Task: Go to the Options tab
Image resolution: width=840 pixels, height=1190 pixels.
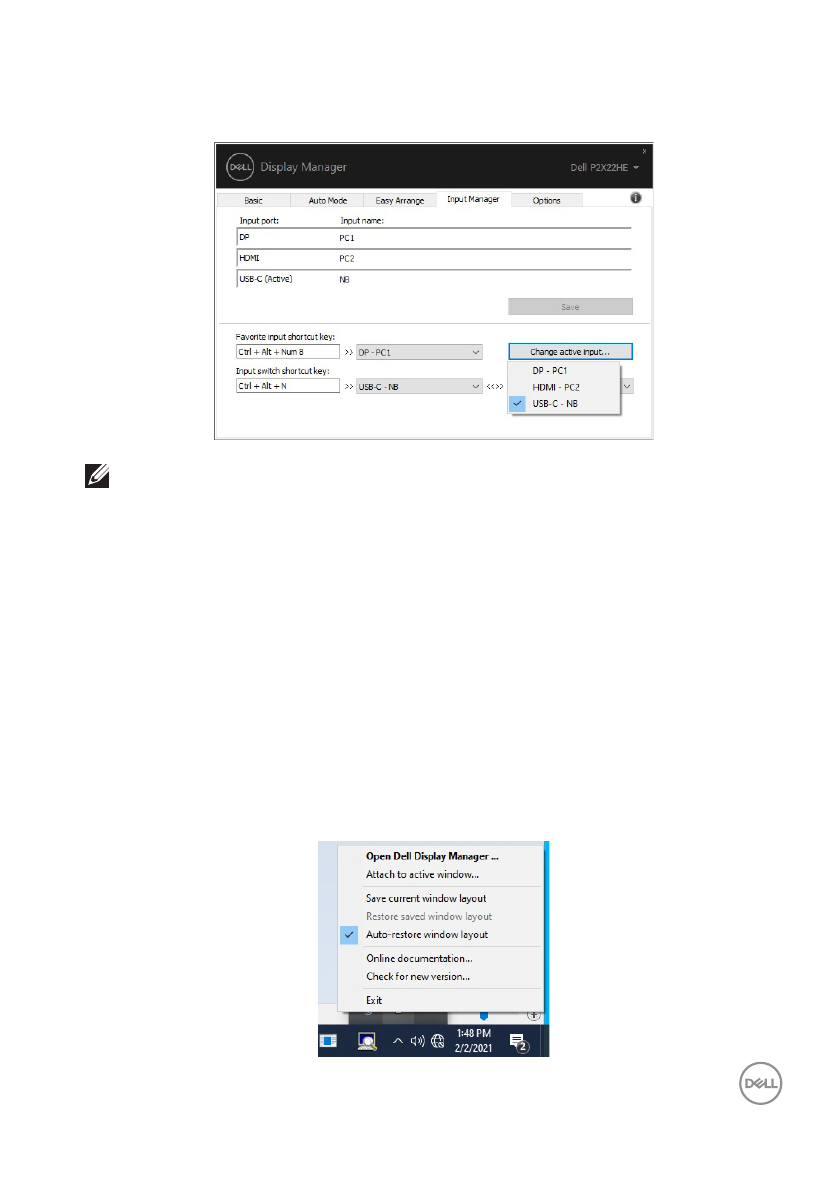Action: 546,200
